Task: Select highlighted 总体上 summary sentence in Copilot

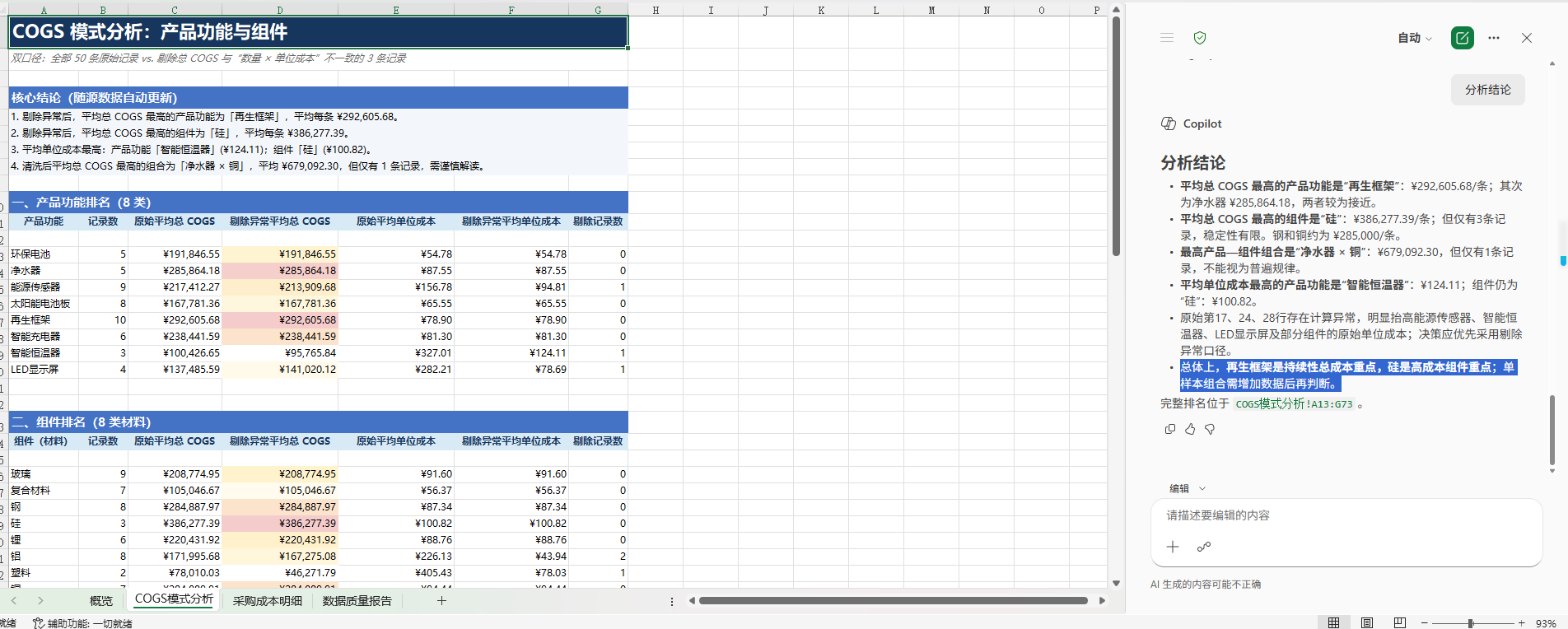Action: click(x=1348, y=375)
